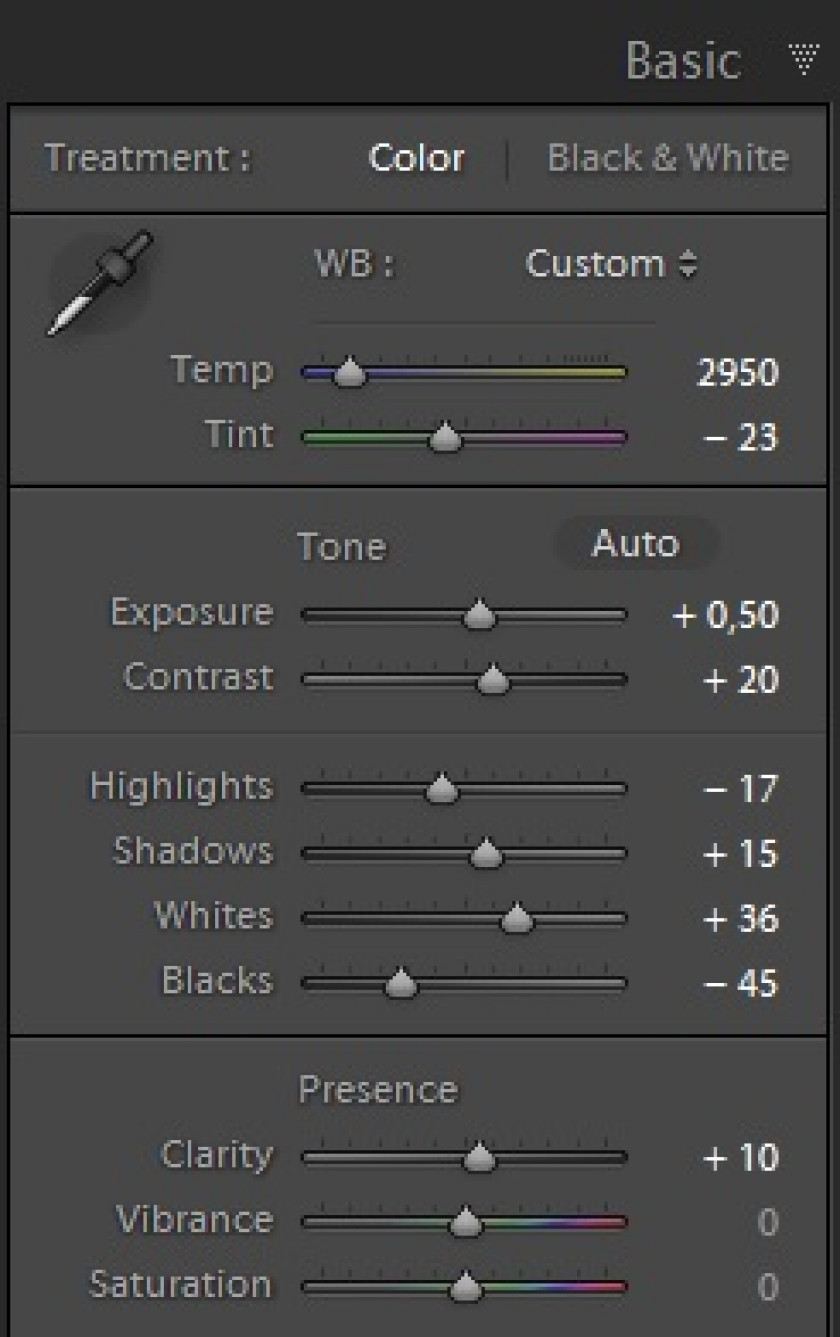Click the Exposure value +0,50 field

coord(725,615)
